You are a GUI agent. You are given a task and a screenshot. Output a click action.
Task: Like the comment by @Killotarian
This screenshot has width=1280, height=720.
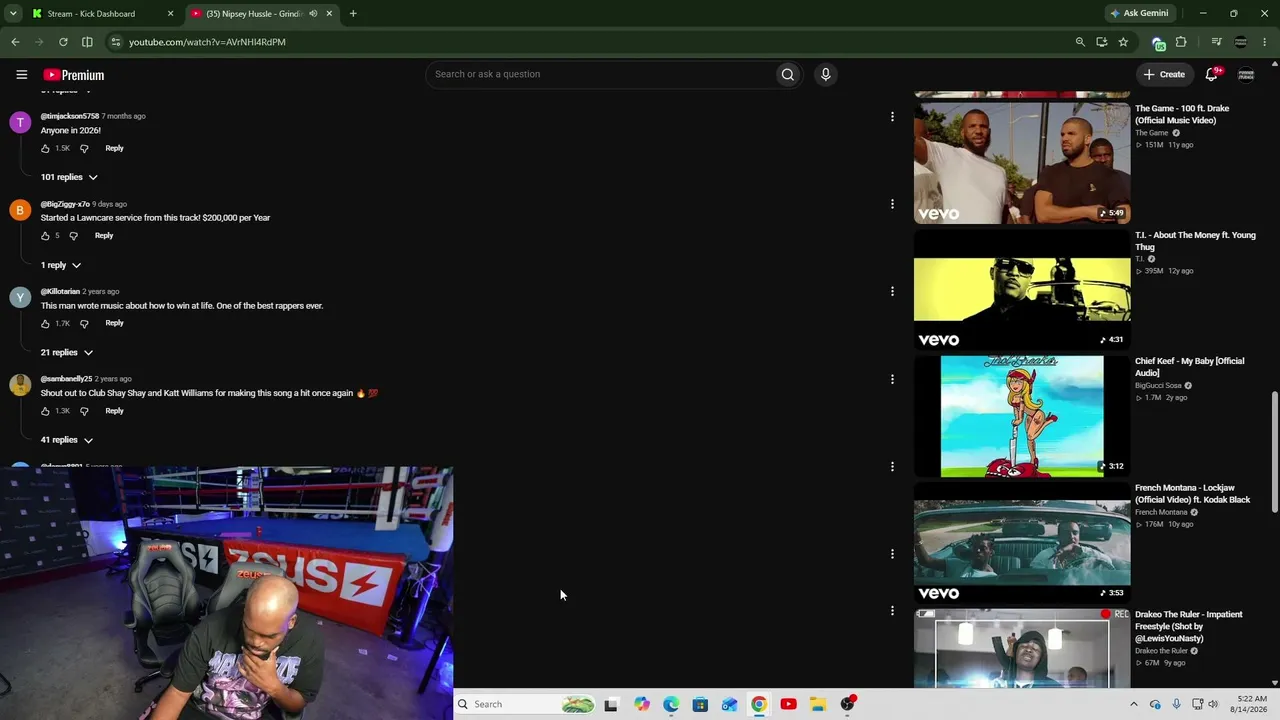(45, 323)
